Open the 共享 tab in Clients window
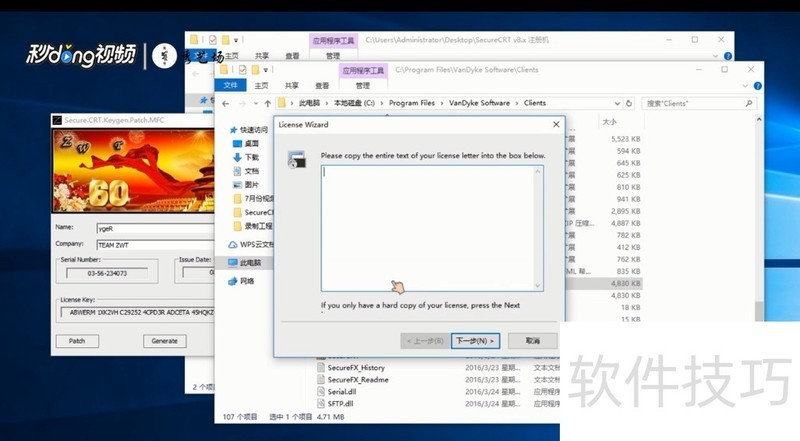 (x=291, y=86)
